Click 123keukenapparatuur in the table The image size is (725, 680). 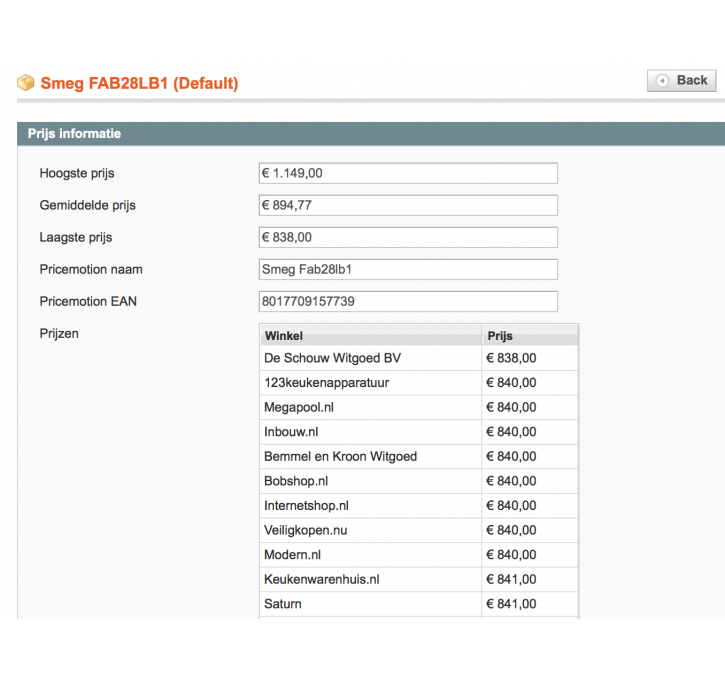pyautogui.click(x=326, y=383)
